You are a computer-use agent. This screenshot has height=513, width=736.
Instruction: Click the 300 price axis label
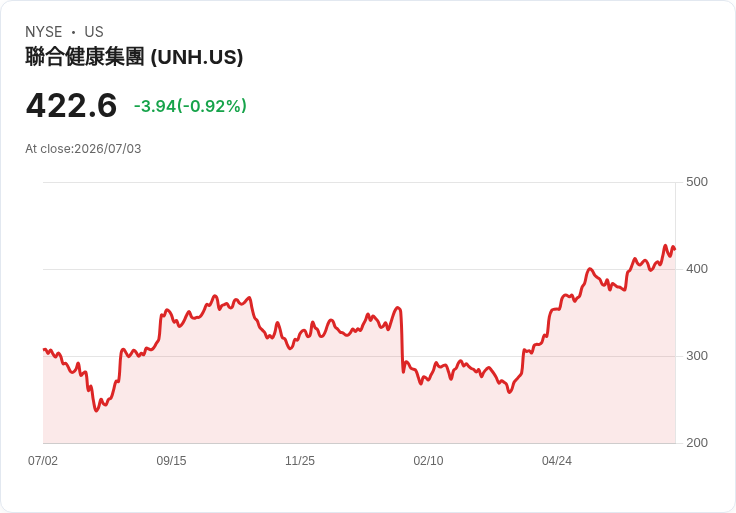(x=697, y=356)
